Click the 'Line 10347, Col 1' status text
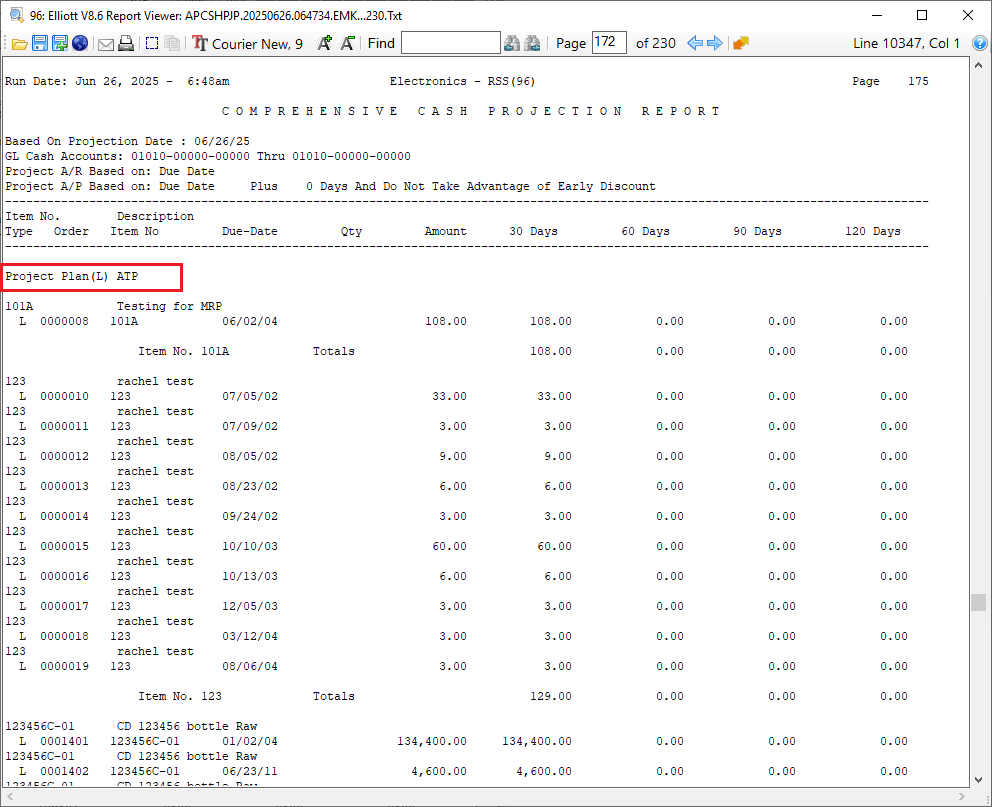 pyautogui.click(x=906, y=44)
